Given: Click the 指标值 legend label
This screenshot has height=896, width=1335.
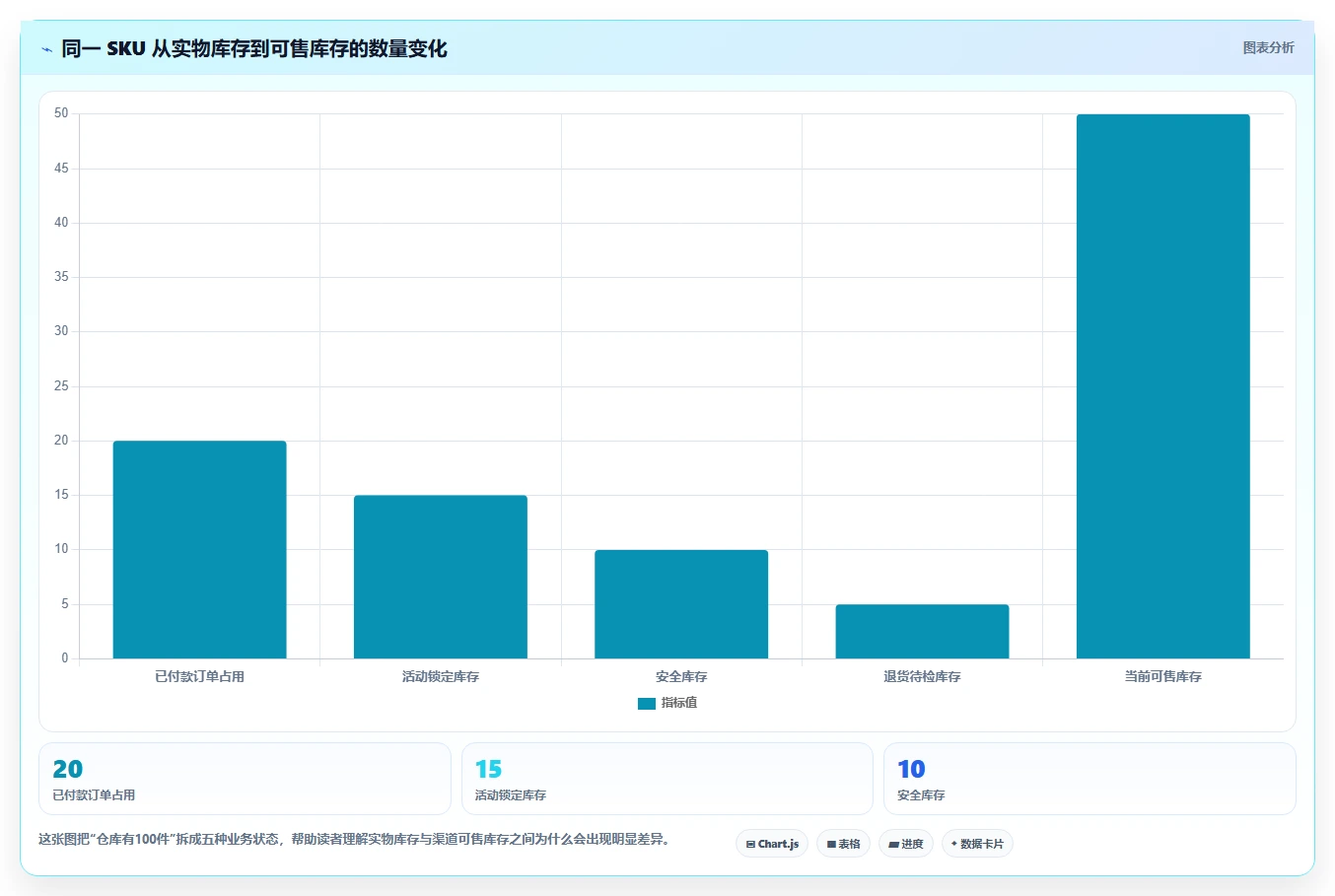Looking at the screenshot, I should coord(679,703).
